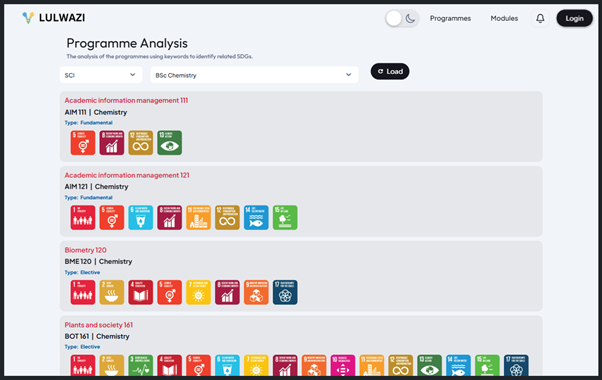Click the Login button
Viewport: 602px width, 380px height.
point(574,18)
